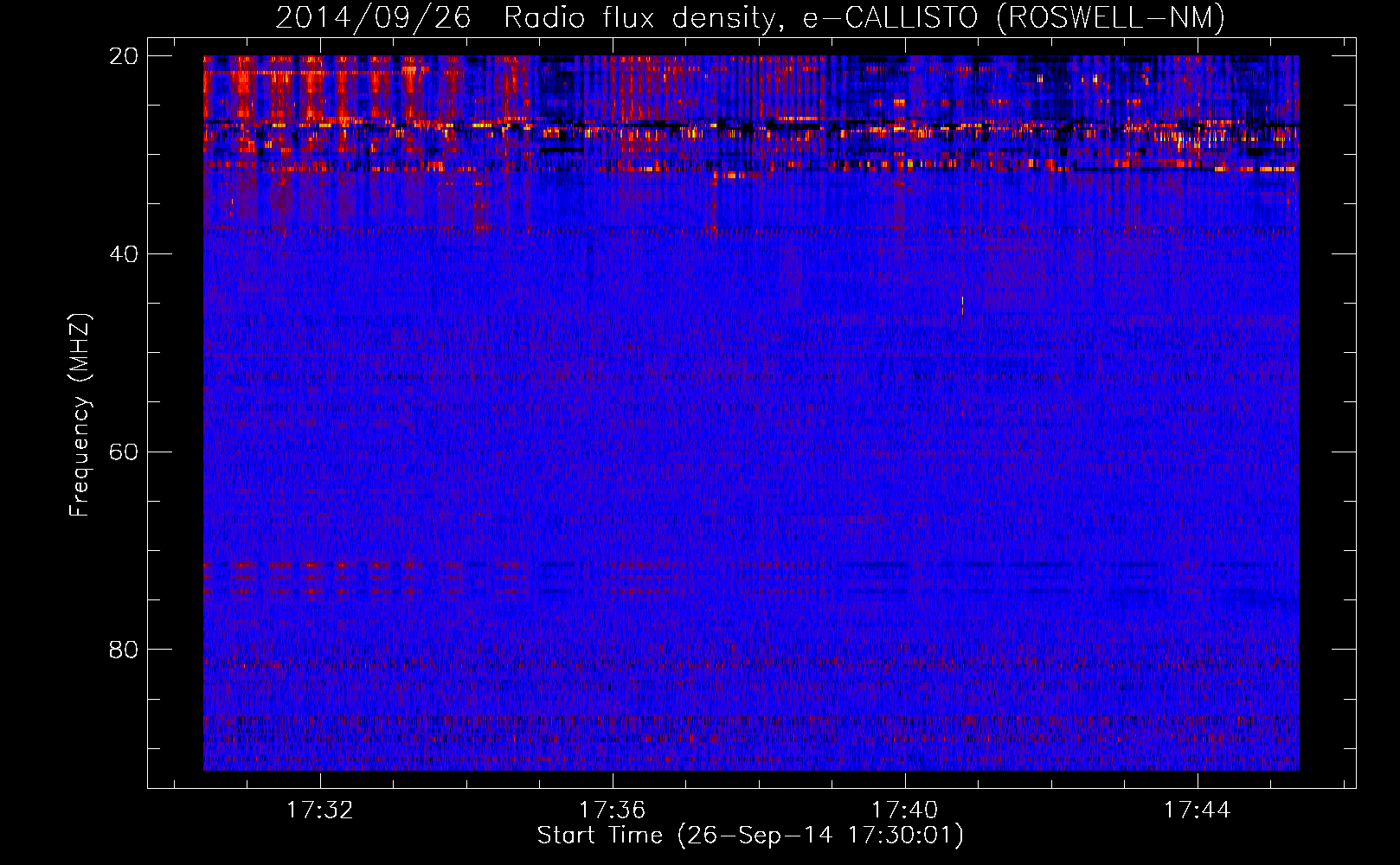Click the 'Frequency (MHZ)' axis label
The height and width of the screenshot is (865, 1400).
pos(80,415)
